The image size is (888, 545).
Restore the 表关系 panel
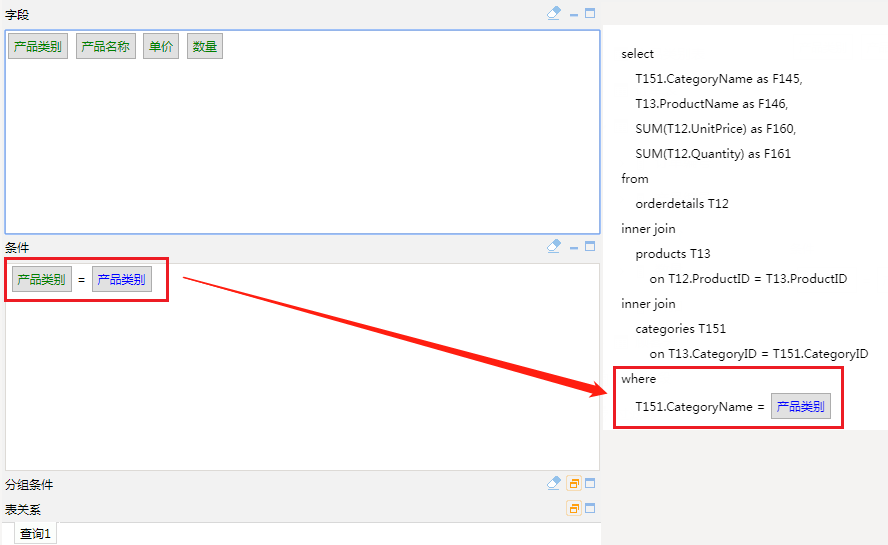[574, 508]
